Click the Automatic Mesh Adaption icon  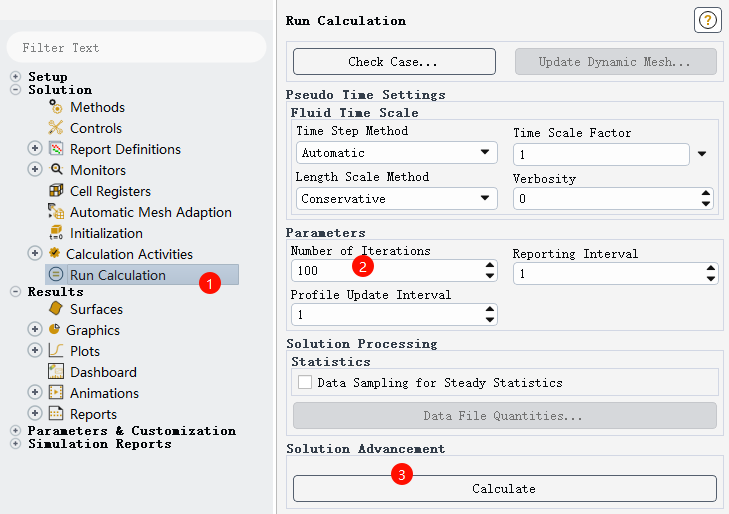click(56, 212)
